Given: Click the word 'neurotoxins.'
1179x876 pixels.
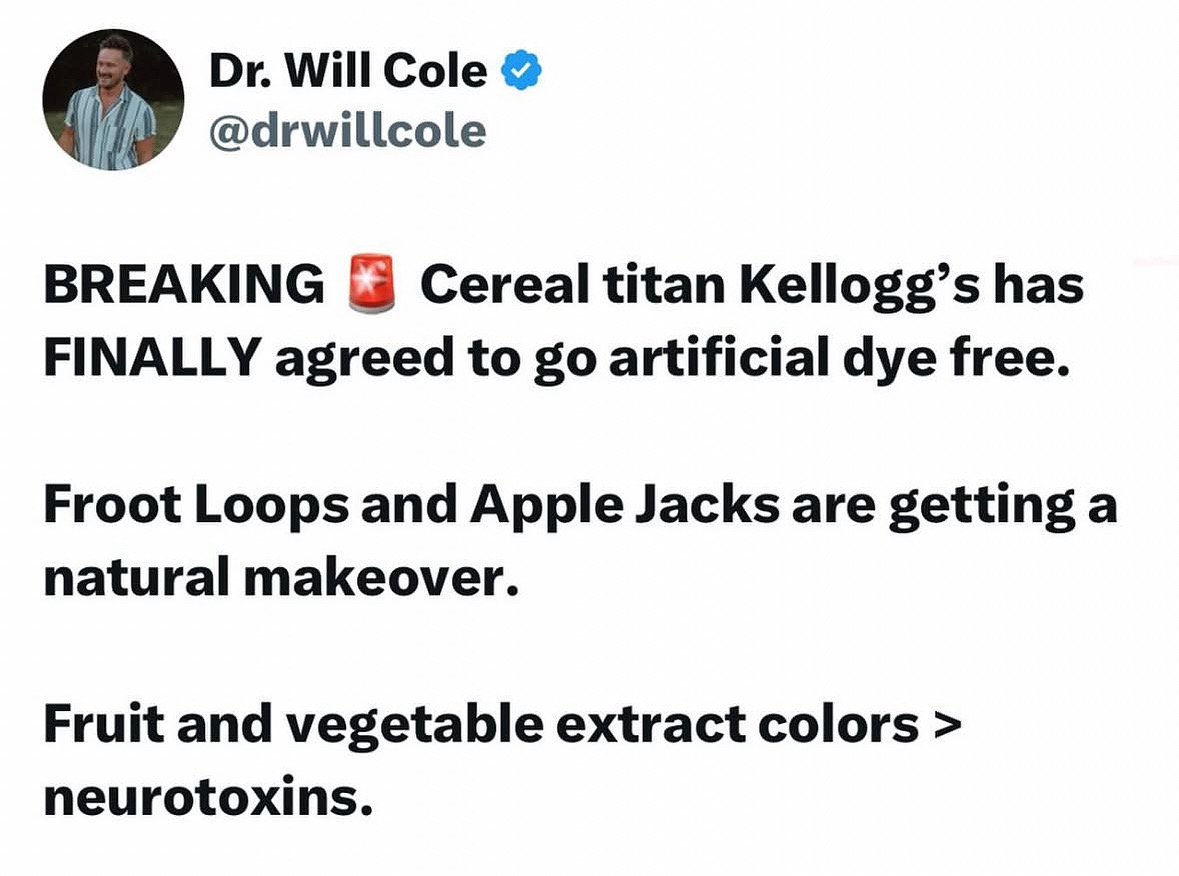Looking at the screenshot, I should click(208, 797).
